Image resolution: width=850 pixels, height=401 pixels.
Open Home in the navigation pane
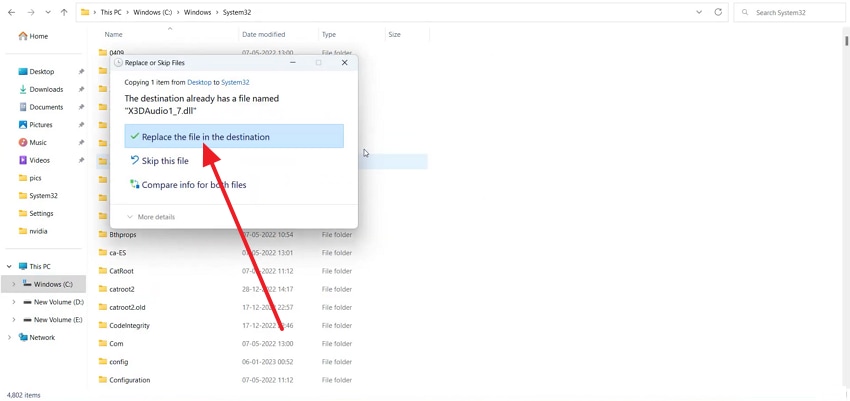click(x=38, y=36)
